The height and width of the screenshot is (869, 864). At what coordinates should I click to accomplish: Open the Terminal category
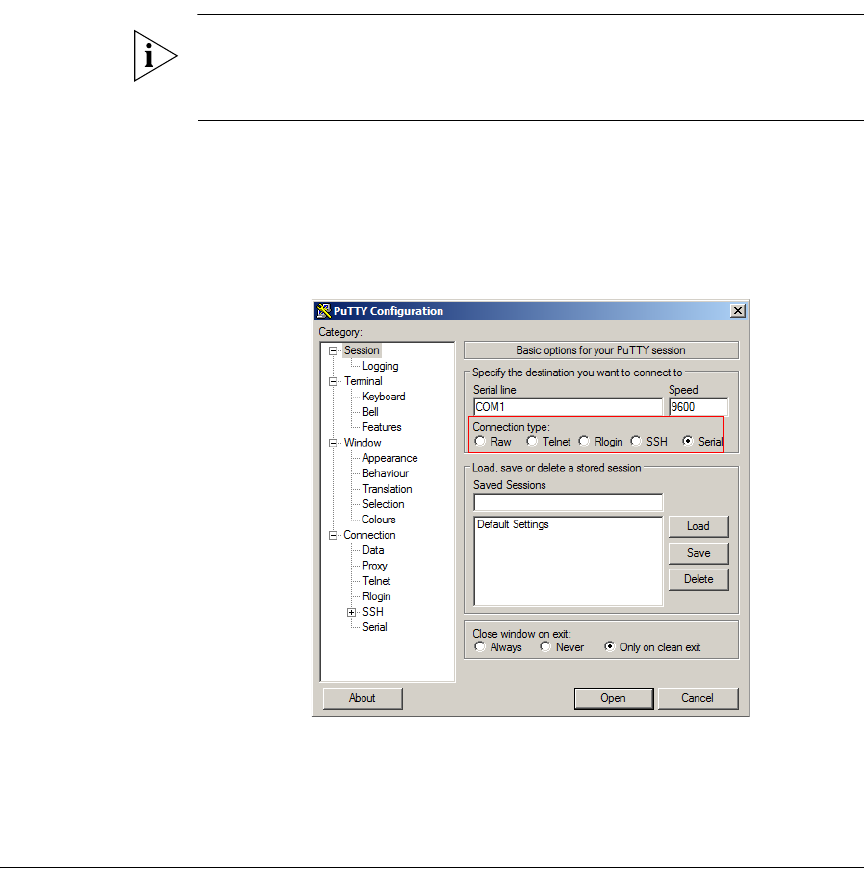(363, 381)
